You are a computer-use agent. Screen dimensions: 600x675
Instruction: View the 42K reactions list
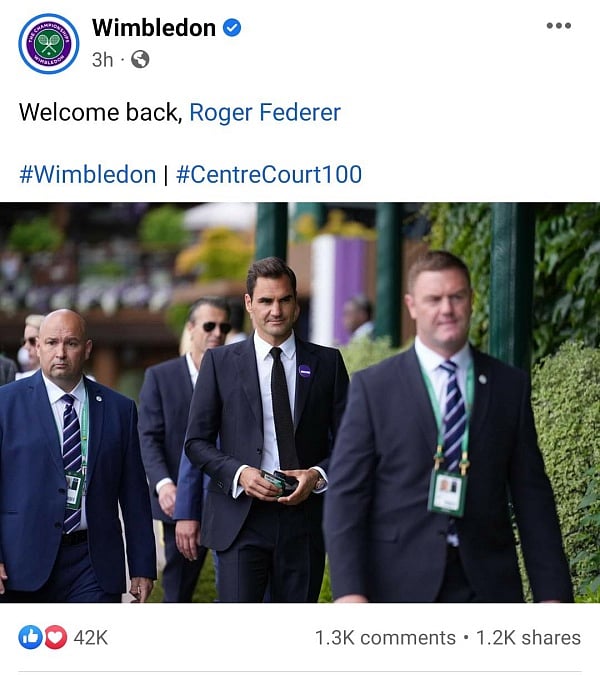[x=90, y=638]
